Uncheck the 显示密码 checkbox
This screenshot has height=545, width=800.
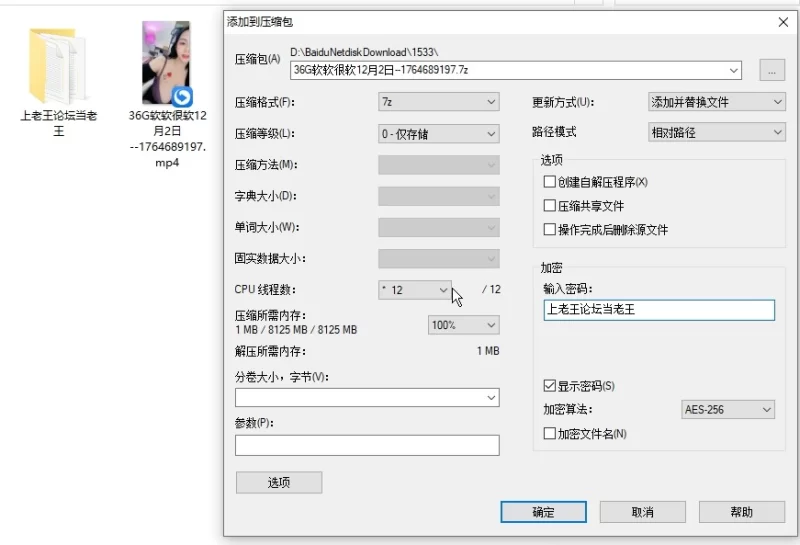tap(549, 386)
